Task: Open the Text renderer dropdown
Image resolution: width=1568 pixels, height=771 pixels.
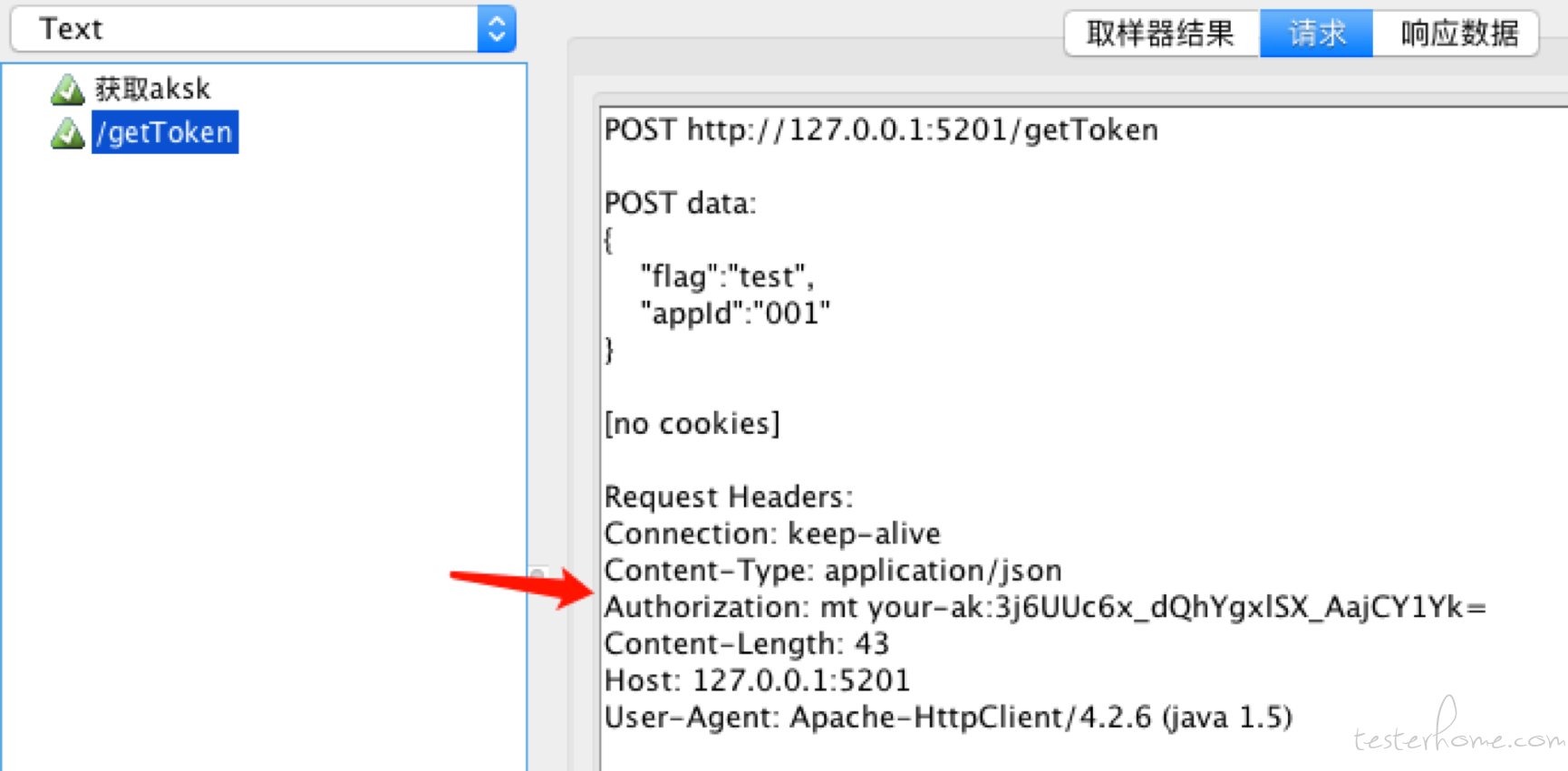Action: pyautogui.click(x=263, y=29)
